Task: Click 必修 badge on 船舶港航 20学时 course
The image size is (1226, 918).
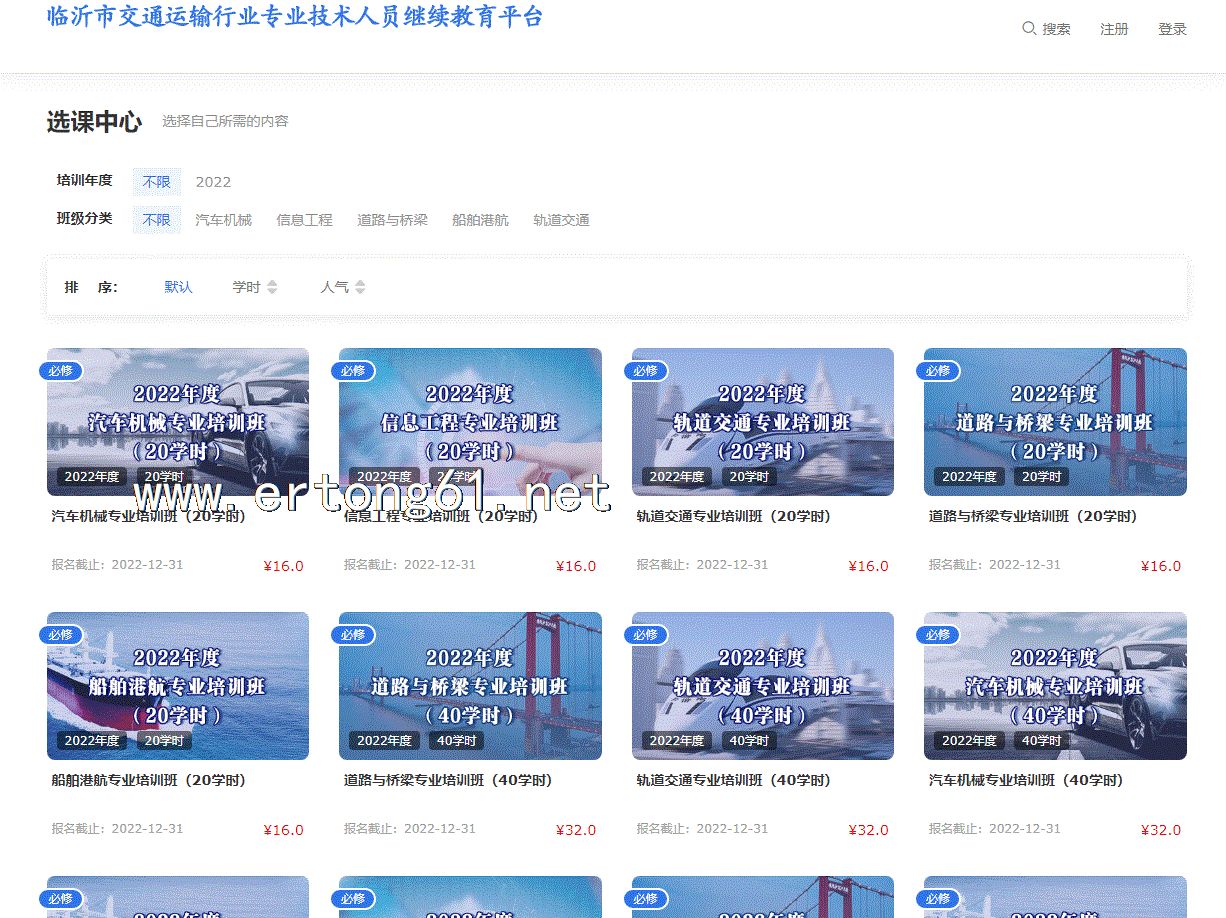Action: pyautogui.click(x=60, y=635)
